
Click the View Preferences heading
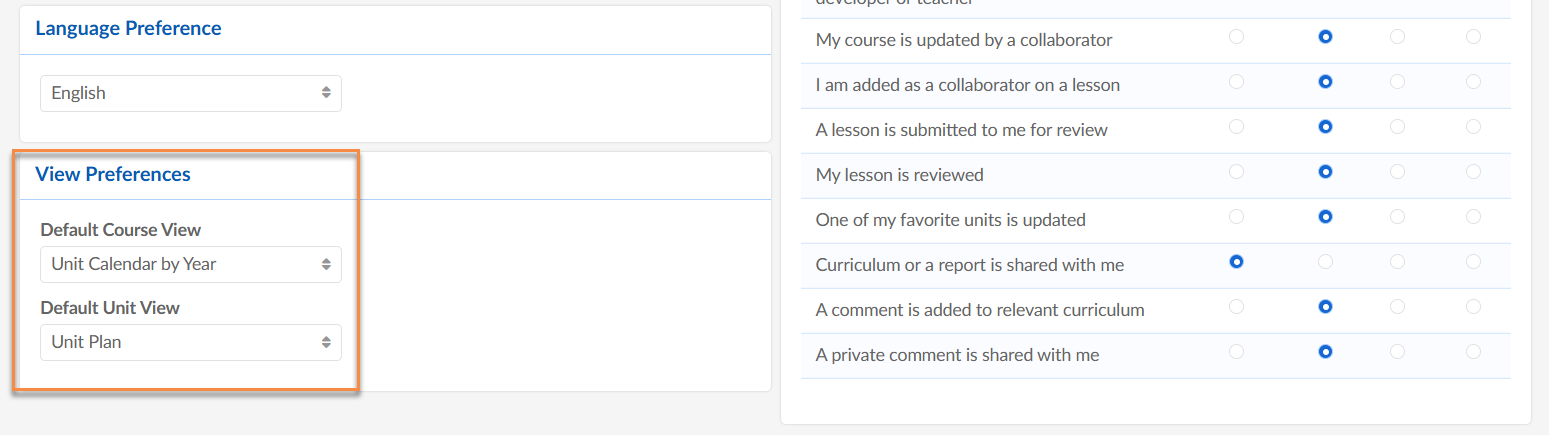pos(113,174)
